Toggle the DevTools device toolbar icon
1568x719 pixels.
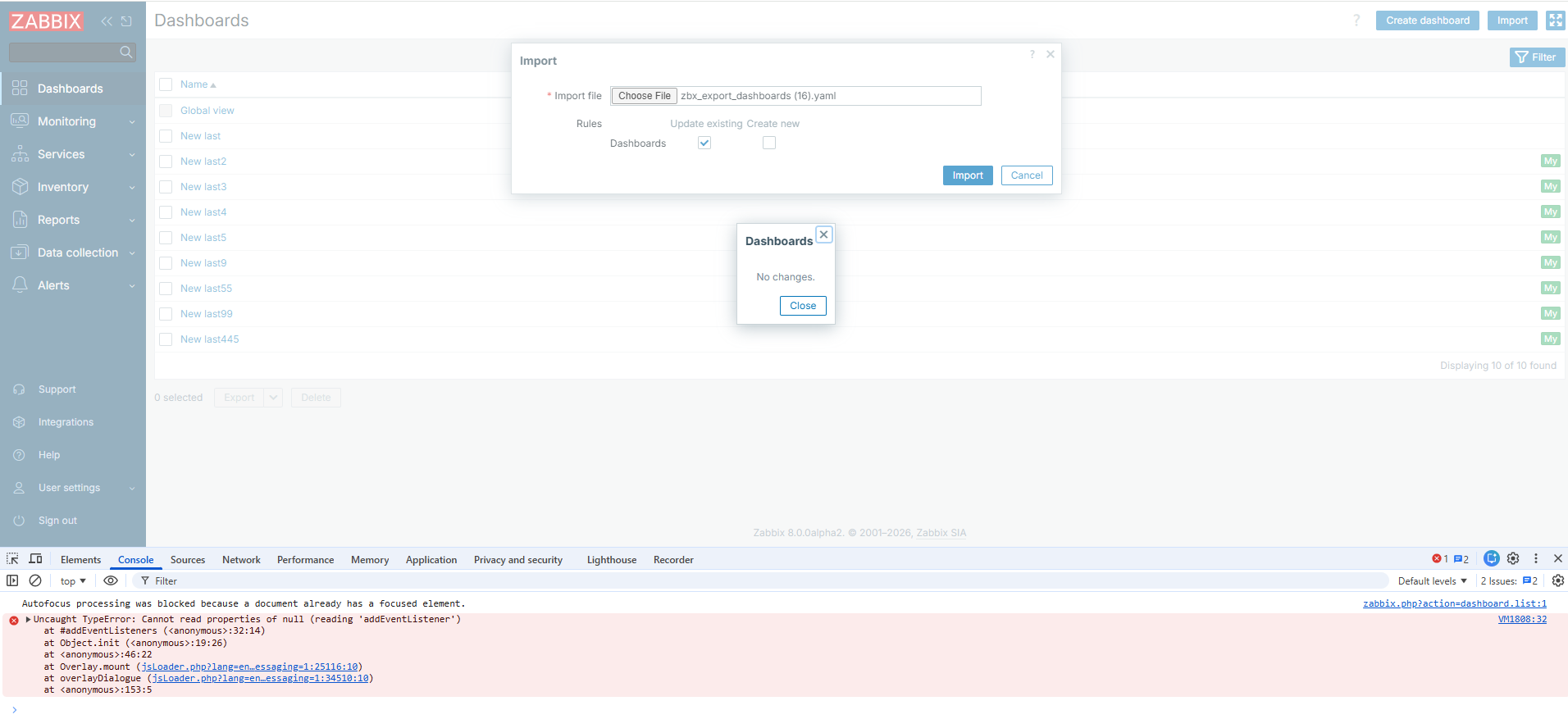pos(35,559)
